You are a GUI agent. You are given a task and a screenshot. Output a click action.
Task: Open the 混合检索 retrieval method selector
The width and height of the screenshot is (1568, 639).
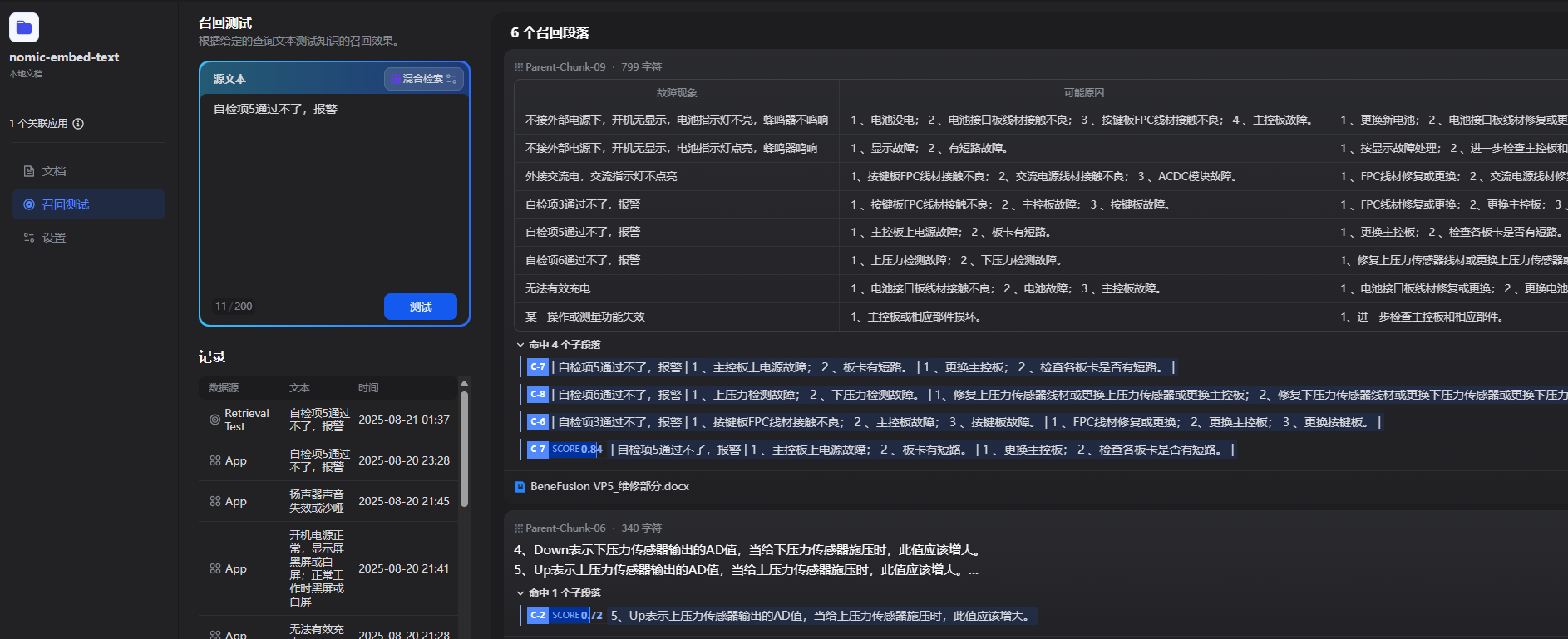pos(423,79)
